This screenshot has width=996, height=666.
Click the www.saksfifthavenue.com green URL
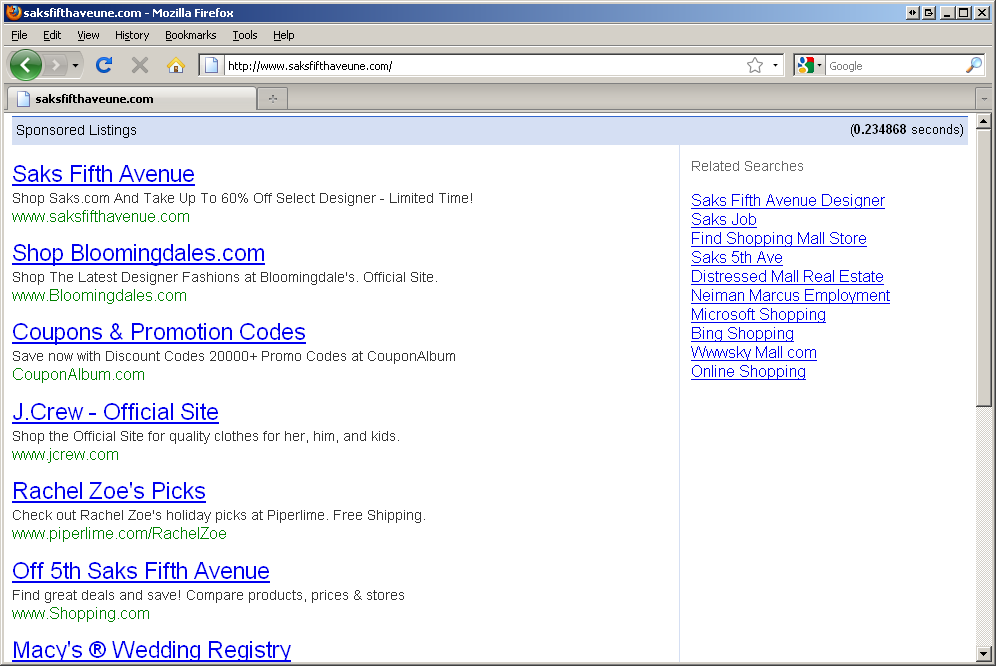tap(101, 217)
